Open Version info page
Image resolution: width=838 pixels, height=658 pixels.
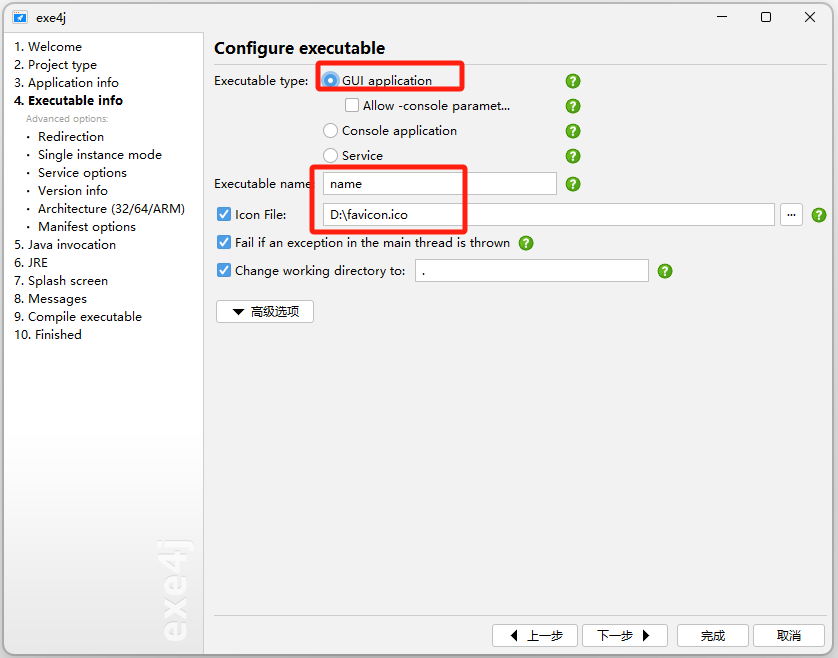tap(73, 191)
